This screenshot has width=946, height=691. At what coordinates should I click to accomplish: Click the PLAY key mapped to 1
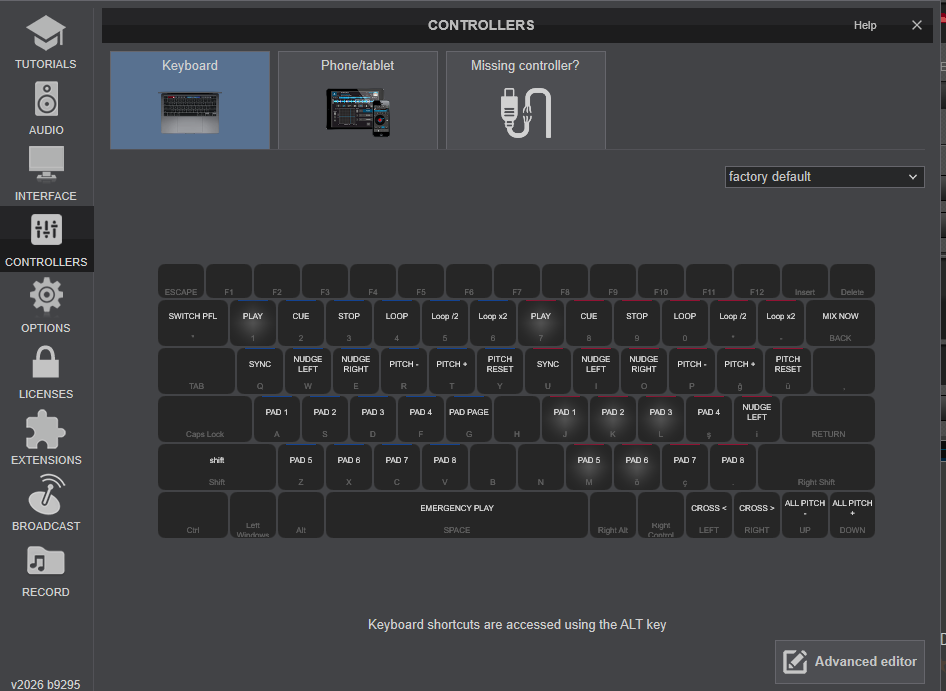coord(253,323)
